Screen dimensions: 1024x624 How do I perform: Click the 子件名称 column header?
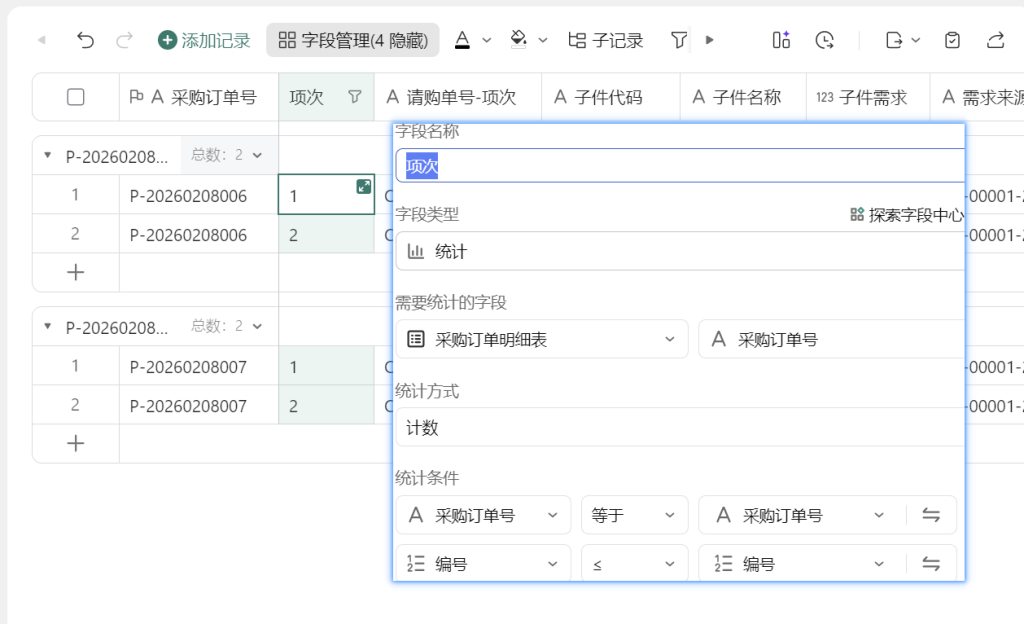pyautogui.click(x=743, y=97)
